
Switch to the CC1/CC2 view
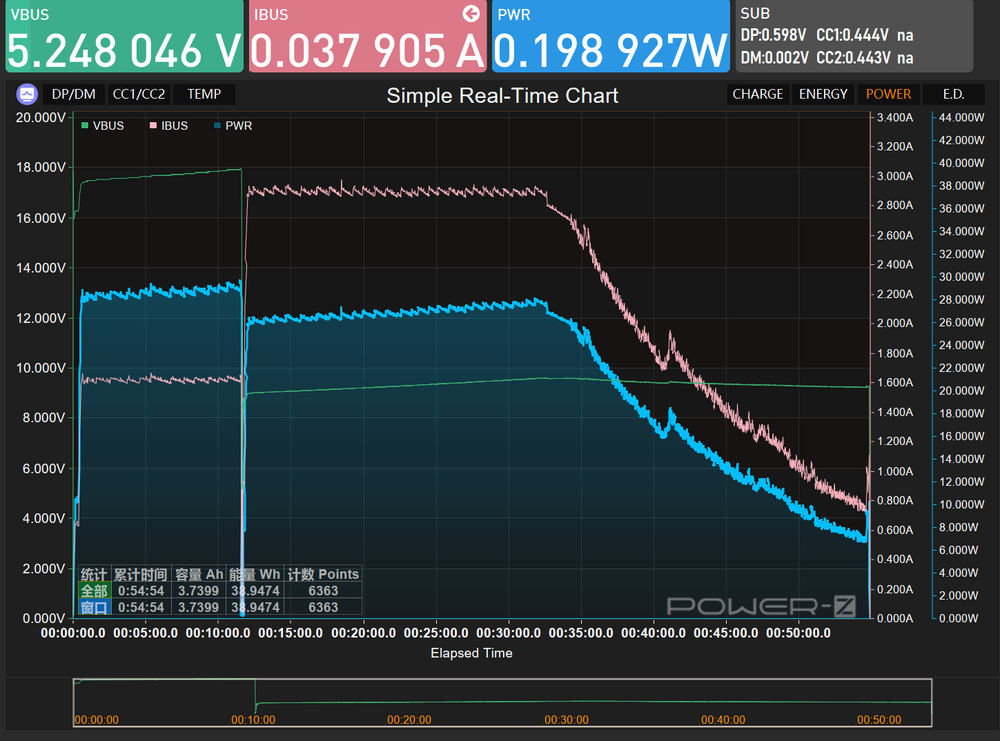(x=139, y=94)
